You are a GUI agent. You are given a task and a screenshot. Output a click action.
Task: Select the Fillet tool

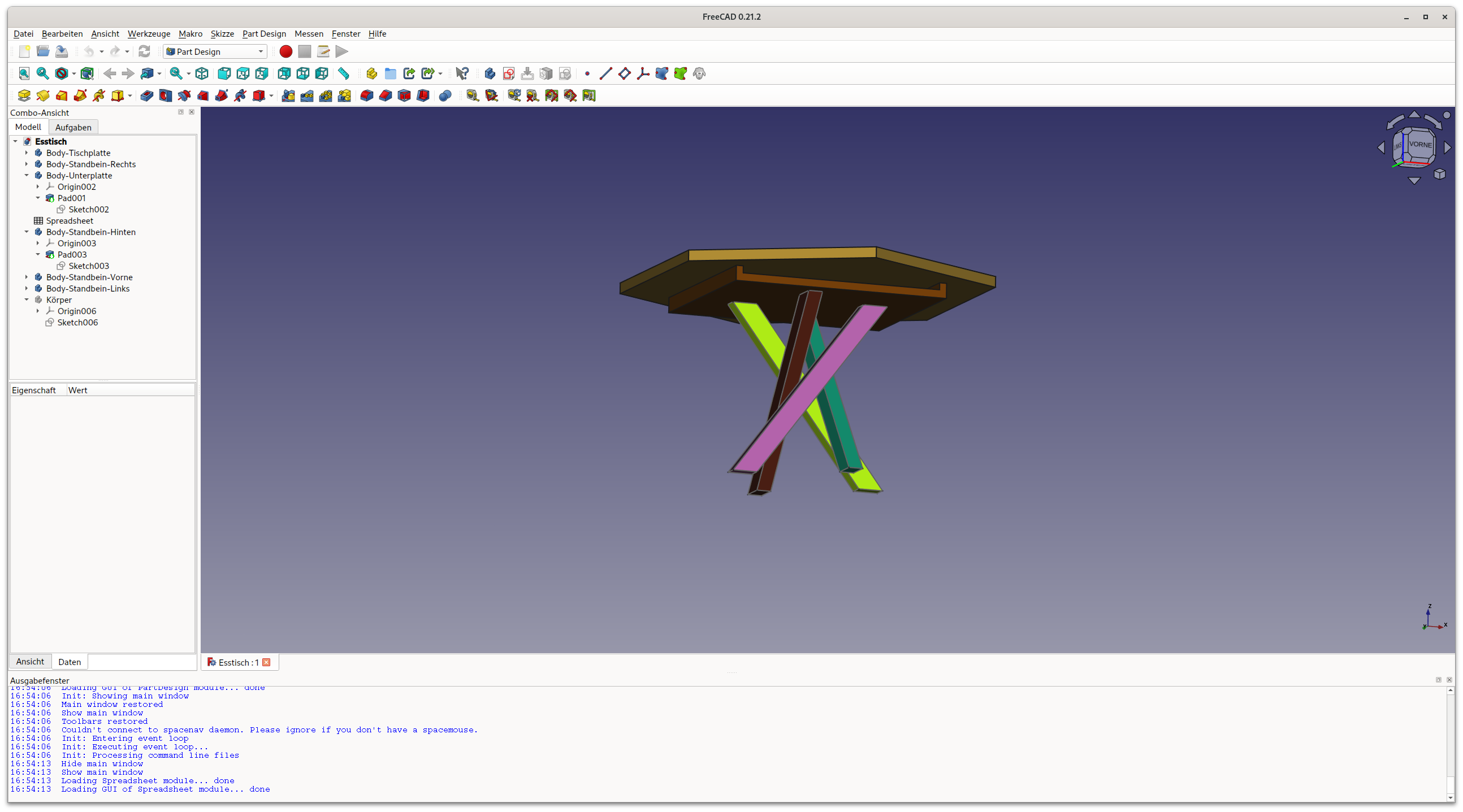pos(367,95)
